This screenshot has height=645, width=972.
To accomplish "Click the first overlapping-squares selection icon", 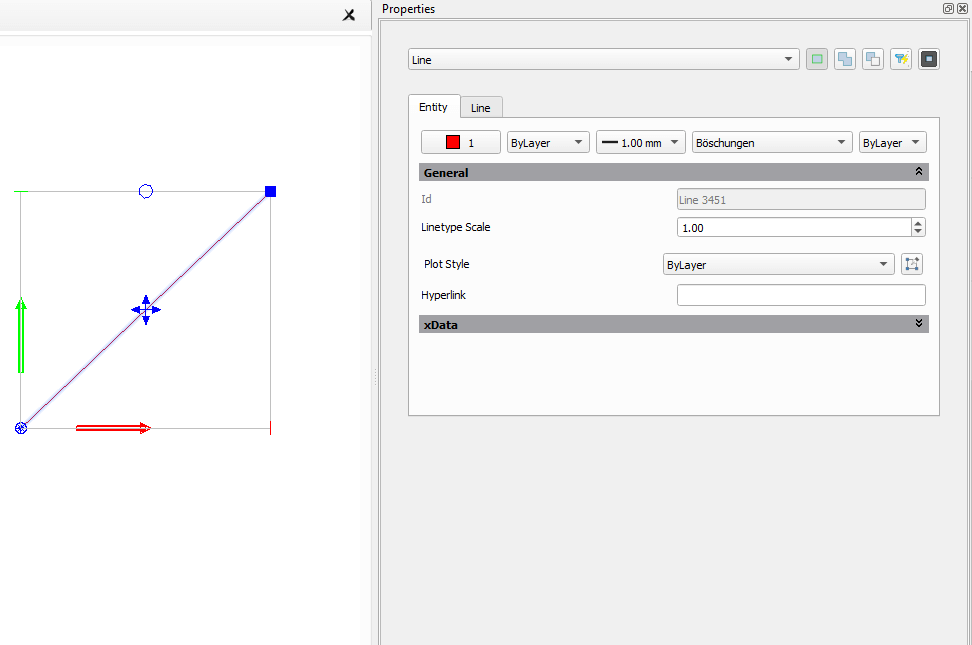I will point(845,59).
